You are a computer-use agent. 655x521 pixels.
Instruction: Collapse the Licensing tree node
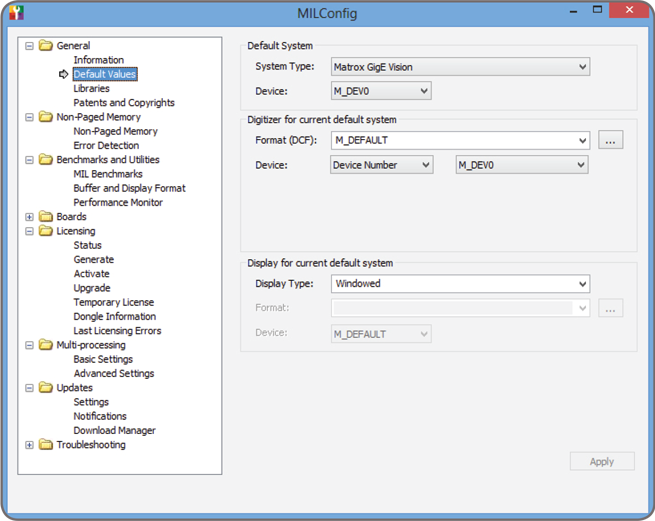(29, 231)
